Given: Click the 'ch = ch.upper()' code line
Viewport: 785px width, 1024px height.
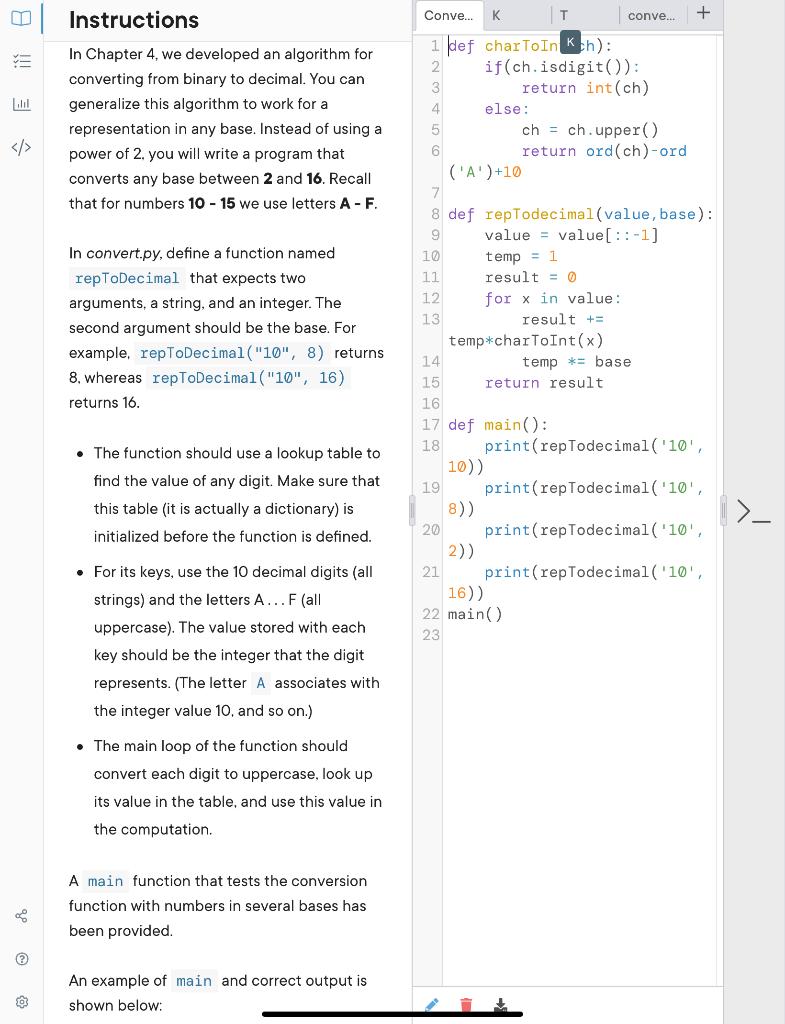Looking at the screenshot, I should click(x=590, y=130).
